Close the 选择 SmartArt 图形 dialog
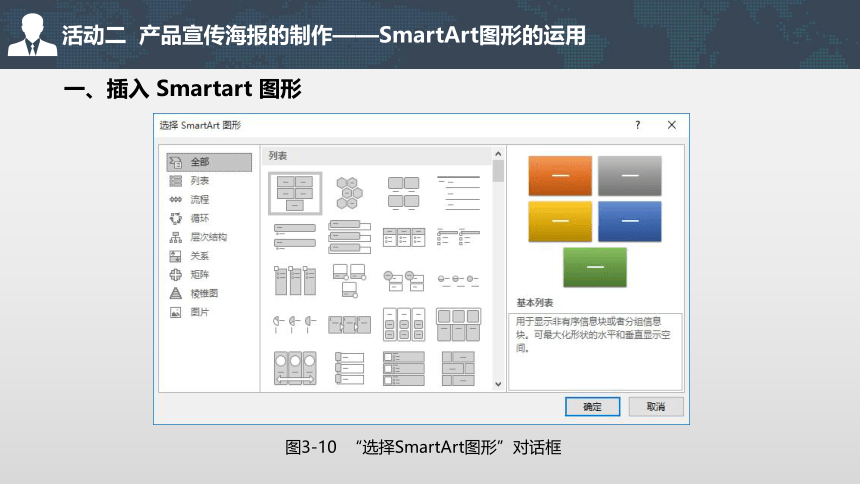 [671, 125]
